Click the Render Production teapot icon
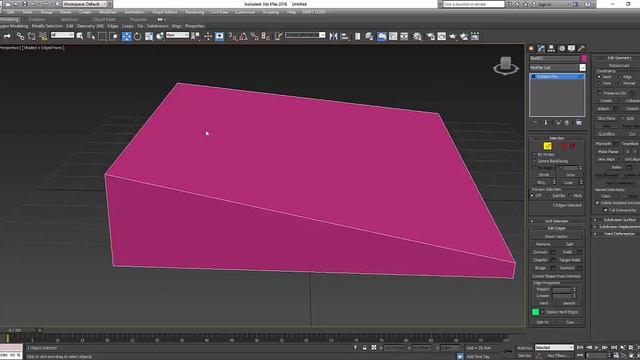640x360 pixels. tap(453, 37)
